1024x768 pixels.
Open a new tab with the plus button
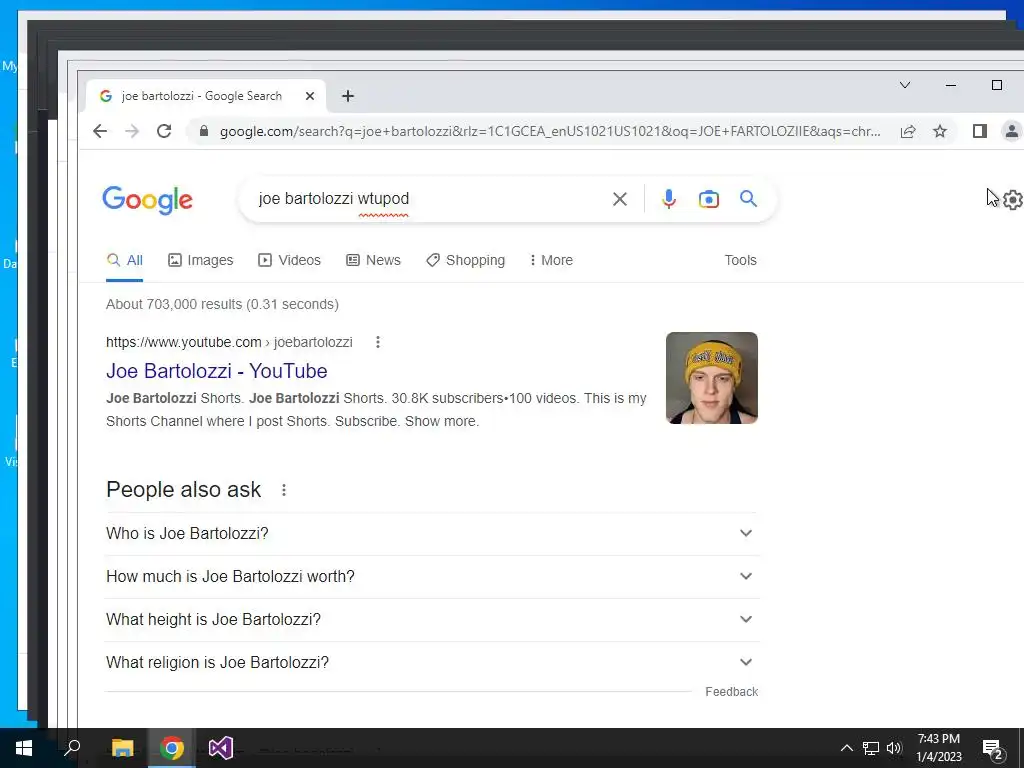tap(348, 96)
